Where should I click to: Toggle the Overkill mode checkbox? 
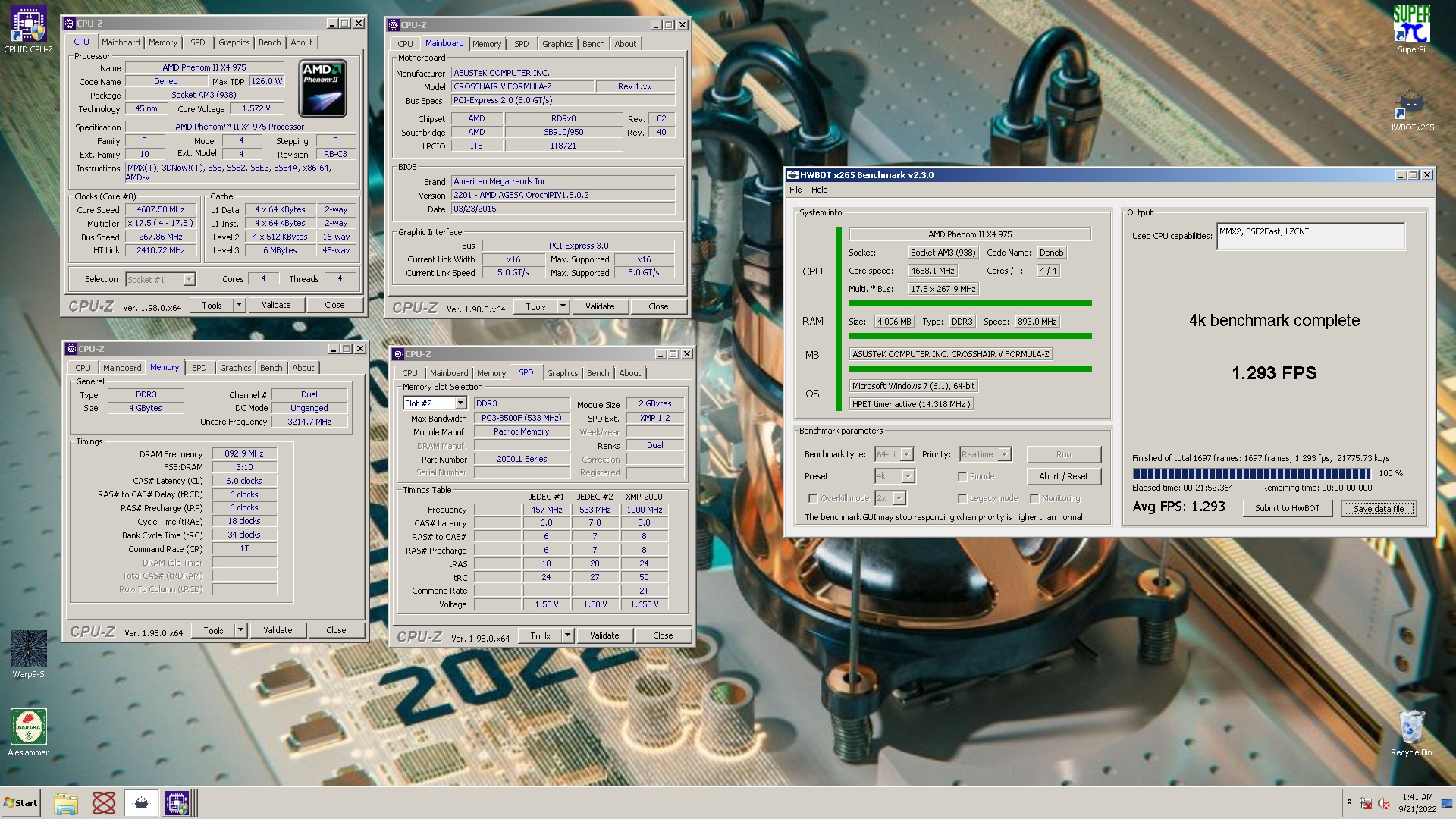click(x=813, y=498)
